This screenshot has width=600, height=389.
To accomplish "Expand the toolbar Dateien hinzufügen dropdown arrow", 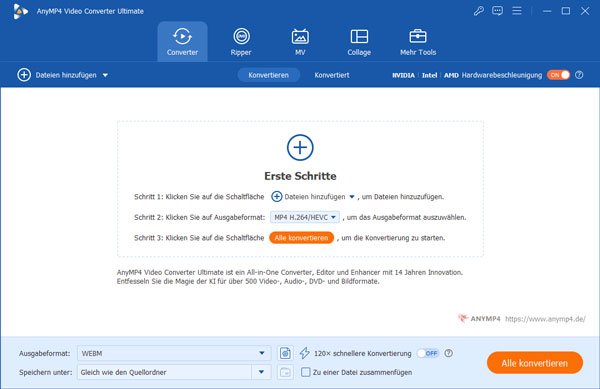I will pos(105,75).
